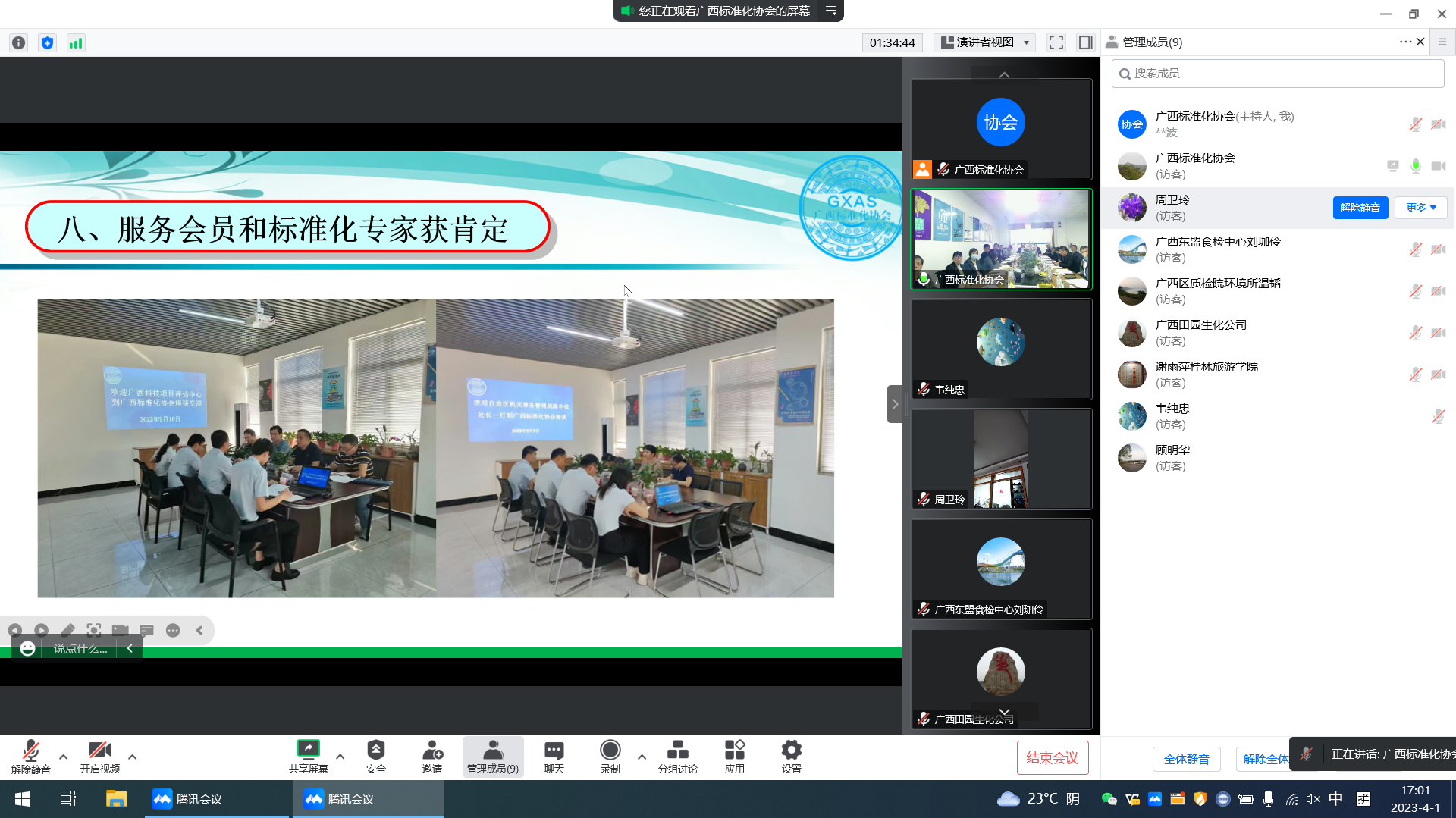Screen dimensions: 1456x818
Task: Toggle microphone of 广西标准化协会 visitor
Action: coord(1415,166)
